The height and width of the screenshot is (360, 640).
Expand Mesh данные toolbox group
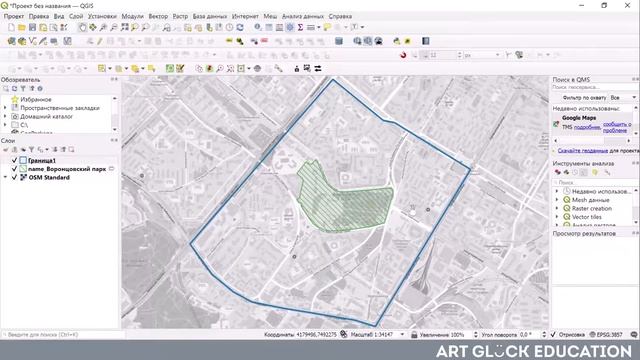click(x=557, y=200)
